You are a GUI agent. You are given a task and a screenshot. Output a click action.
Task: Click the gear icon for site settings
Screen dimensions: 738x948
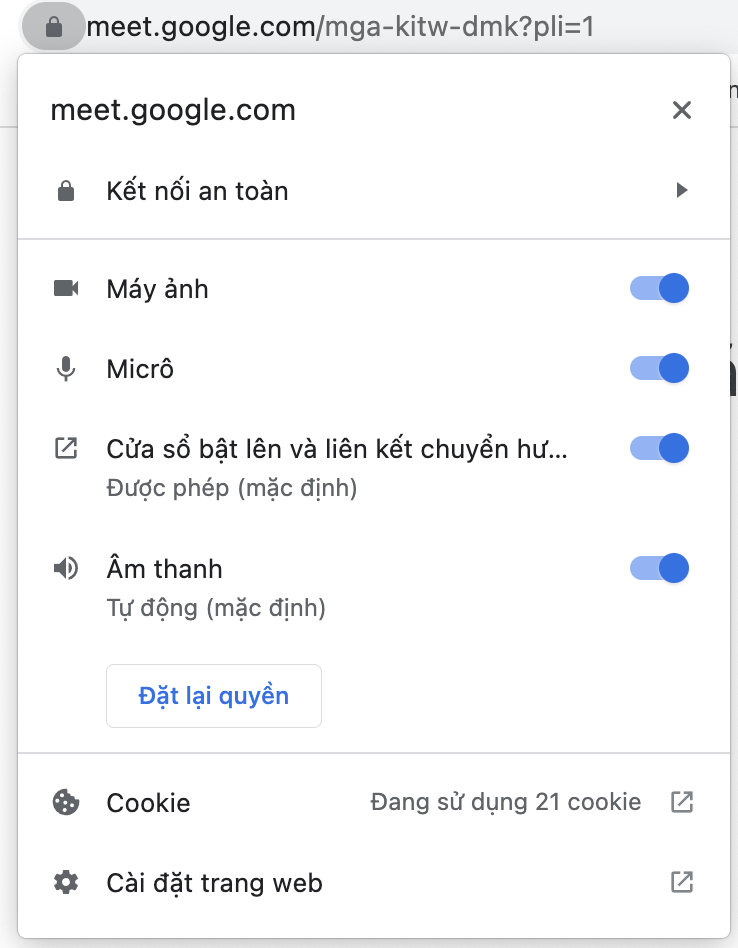66,882
